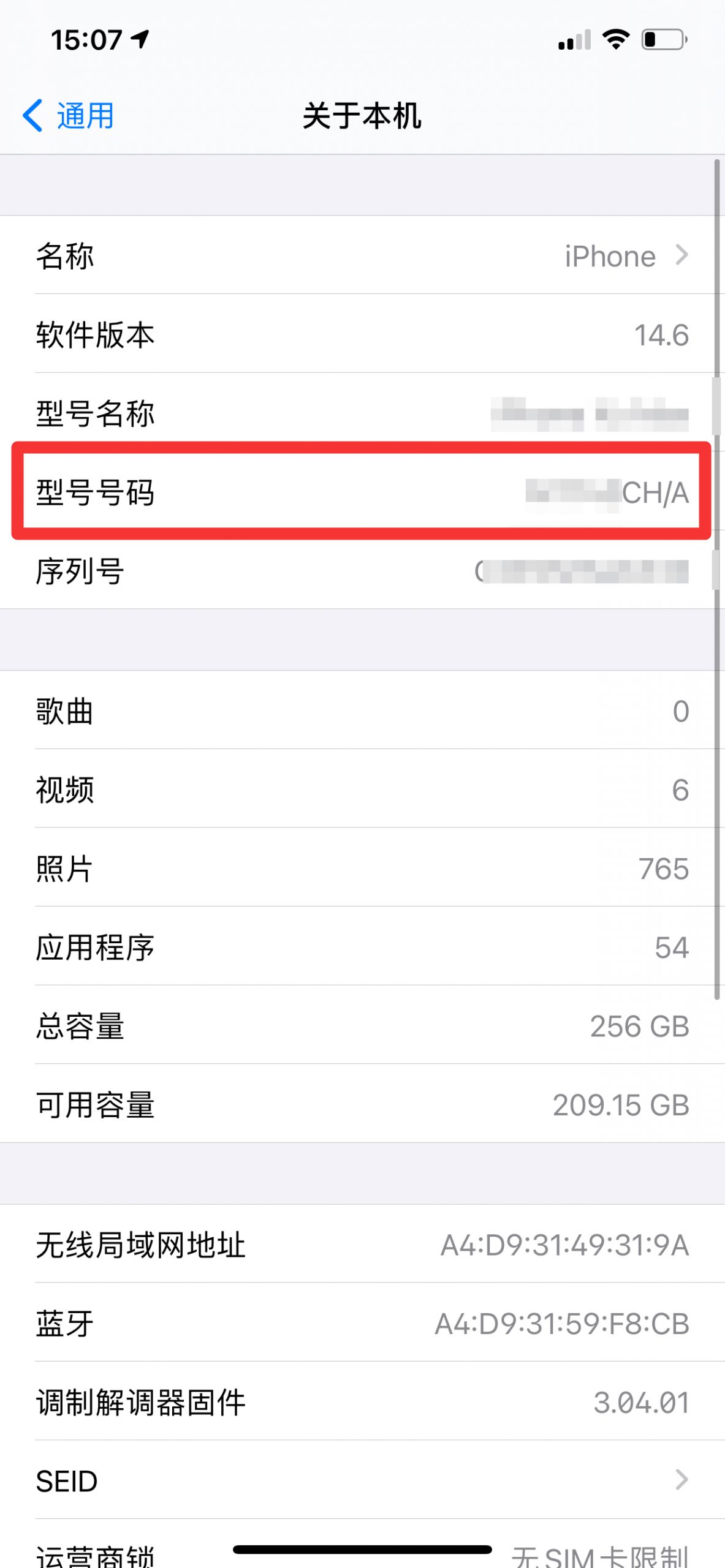The image size is (725, 1568).
Task: Go back to 通用 settings
Action: (x=69, y=115)
